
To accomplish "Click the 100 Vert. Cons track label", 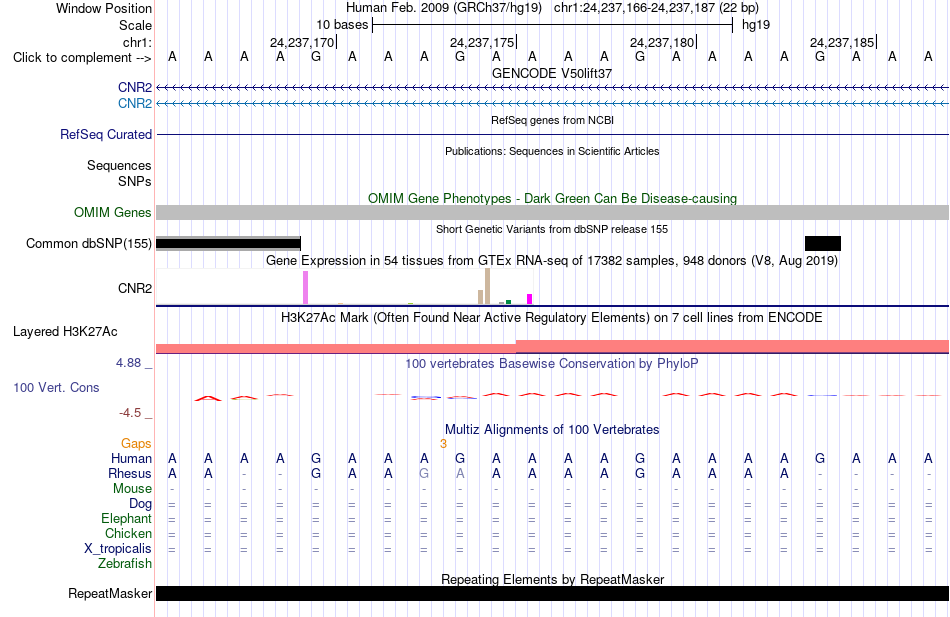I will [56, 387].
